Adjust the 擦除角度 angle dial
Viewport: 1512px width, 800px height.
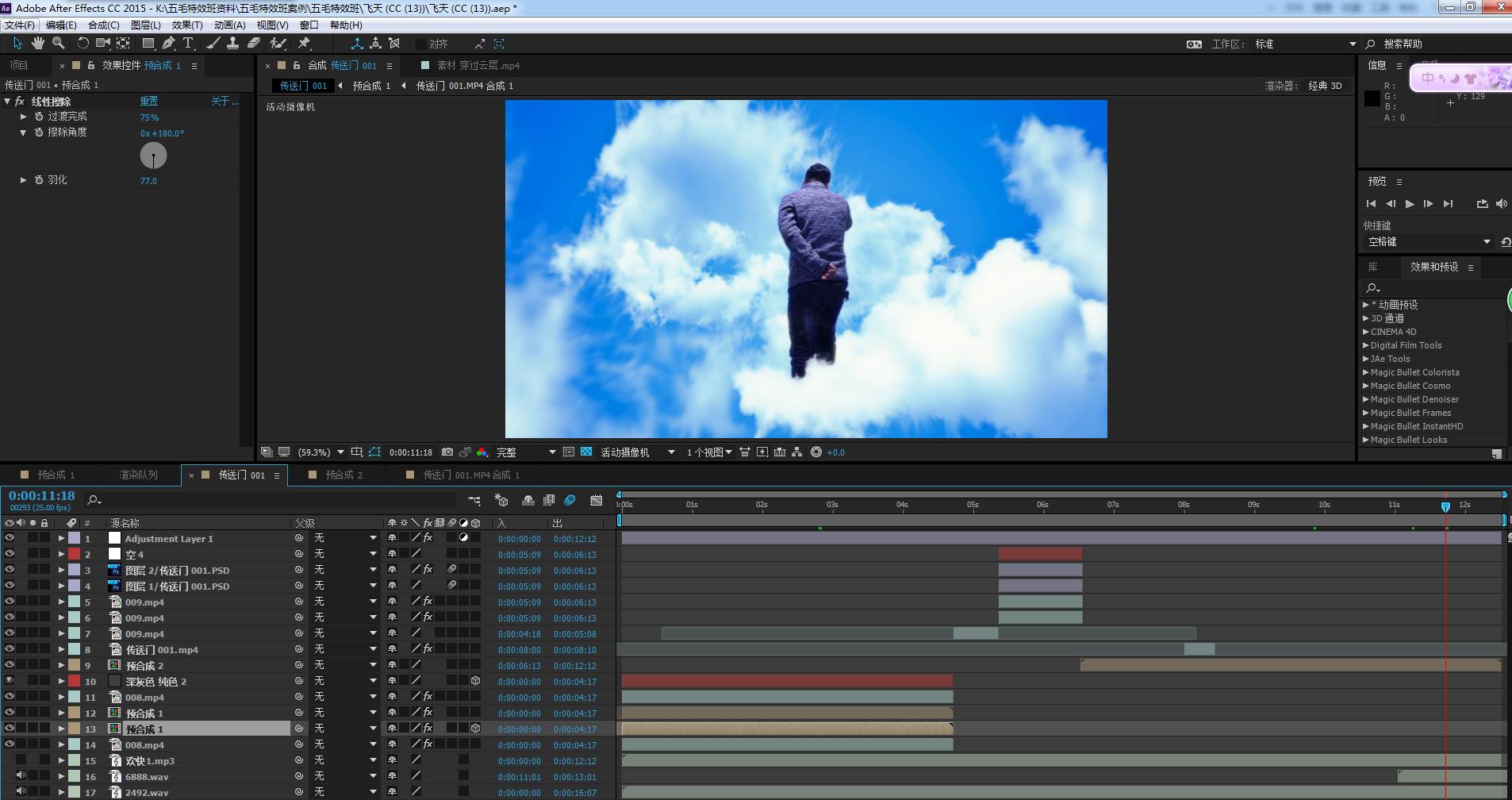[x=153, y=156]
